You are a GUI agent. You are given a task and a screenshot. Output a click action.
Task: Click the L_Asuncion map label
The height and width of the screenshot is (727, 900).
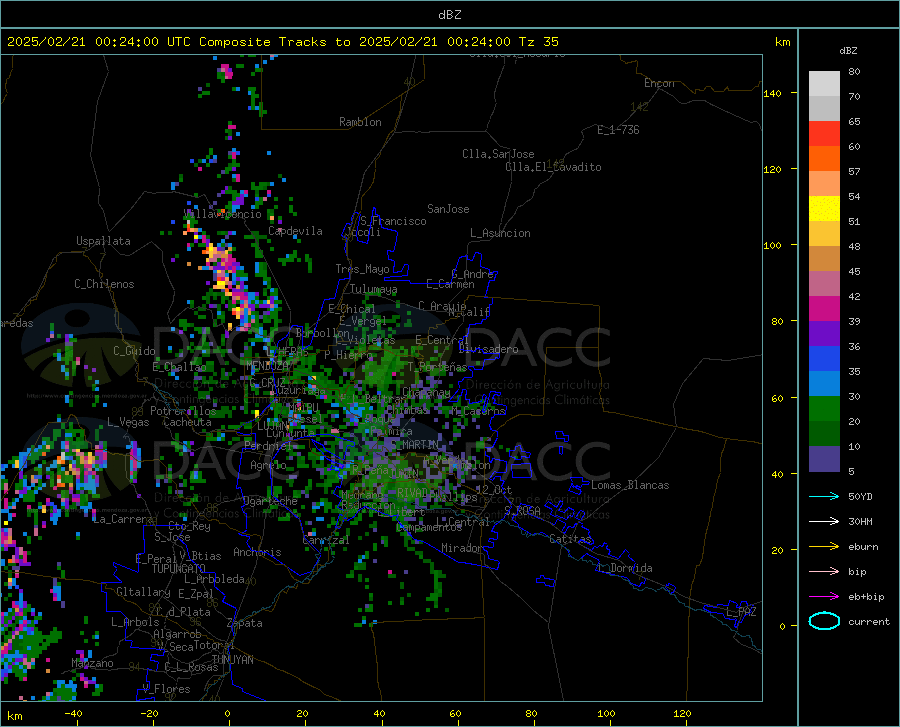(x=500, y=233)
